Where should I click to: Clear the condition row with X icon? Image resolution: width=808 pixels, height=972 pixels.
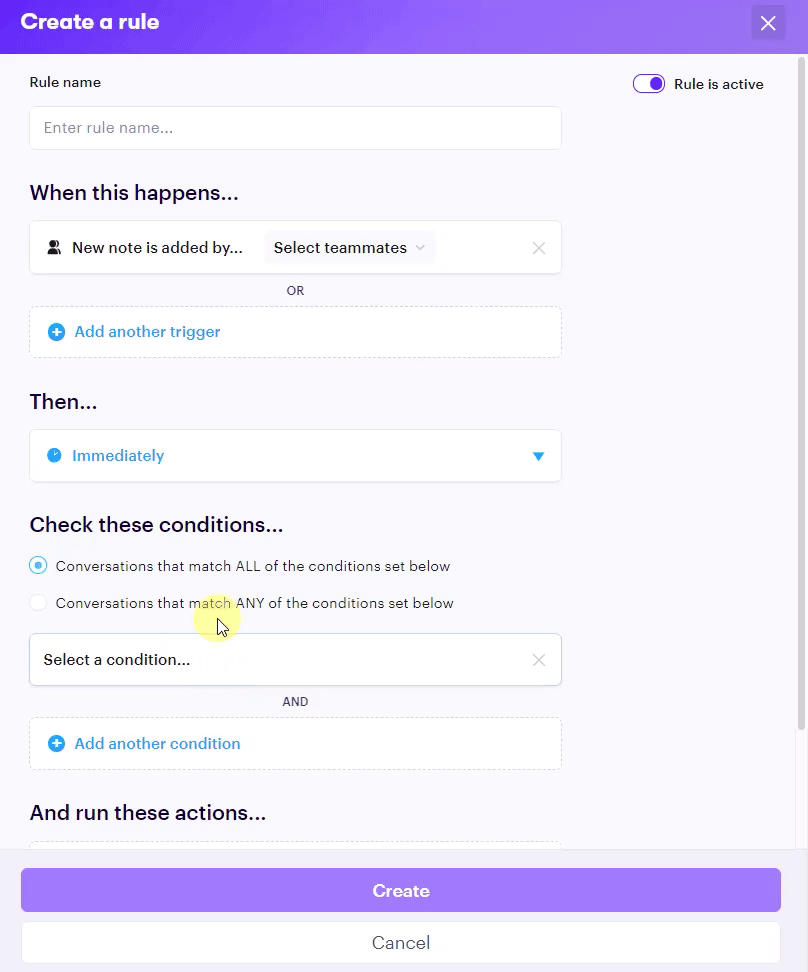[x=539, y=660]
